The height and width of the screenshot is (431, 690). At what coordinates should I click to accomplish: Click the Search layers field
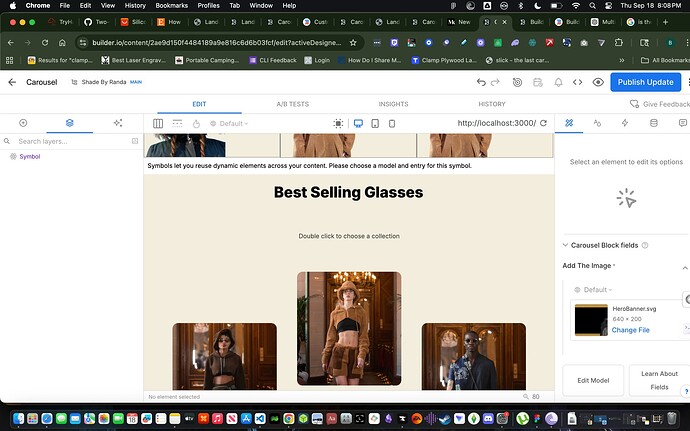click(73, 141)
